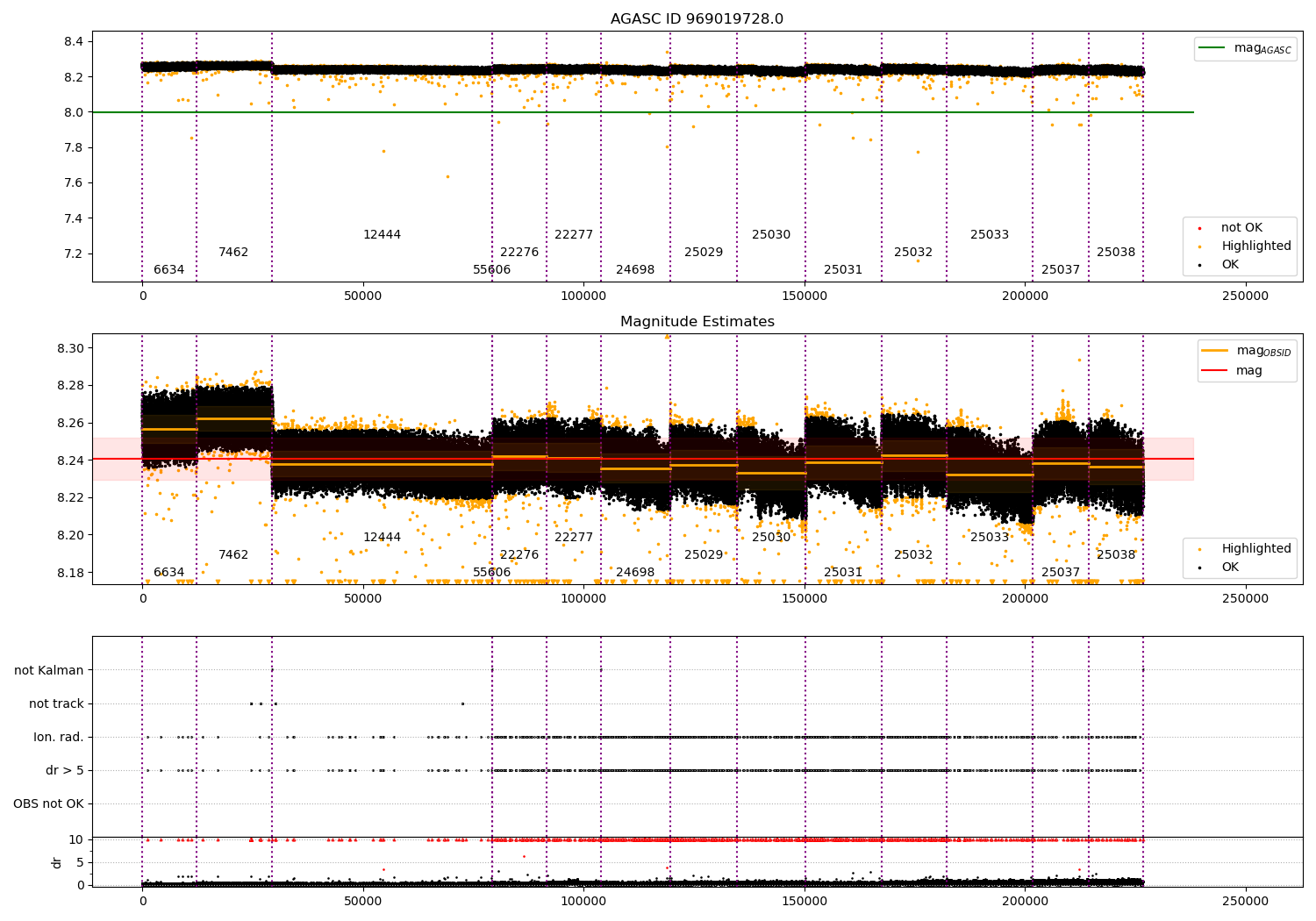Click the title 'AGASC ID 969019728.0'

point(697,19)
